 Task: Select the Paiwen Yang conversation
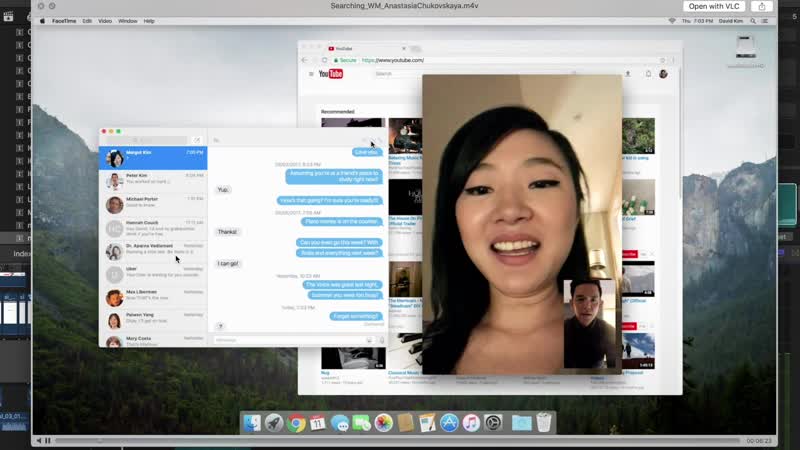[x=153, y=321]
